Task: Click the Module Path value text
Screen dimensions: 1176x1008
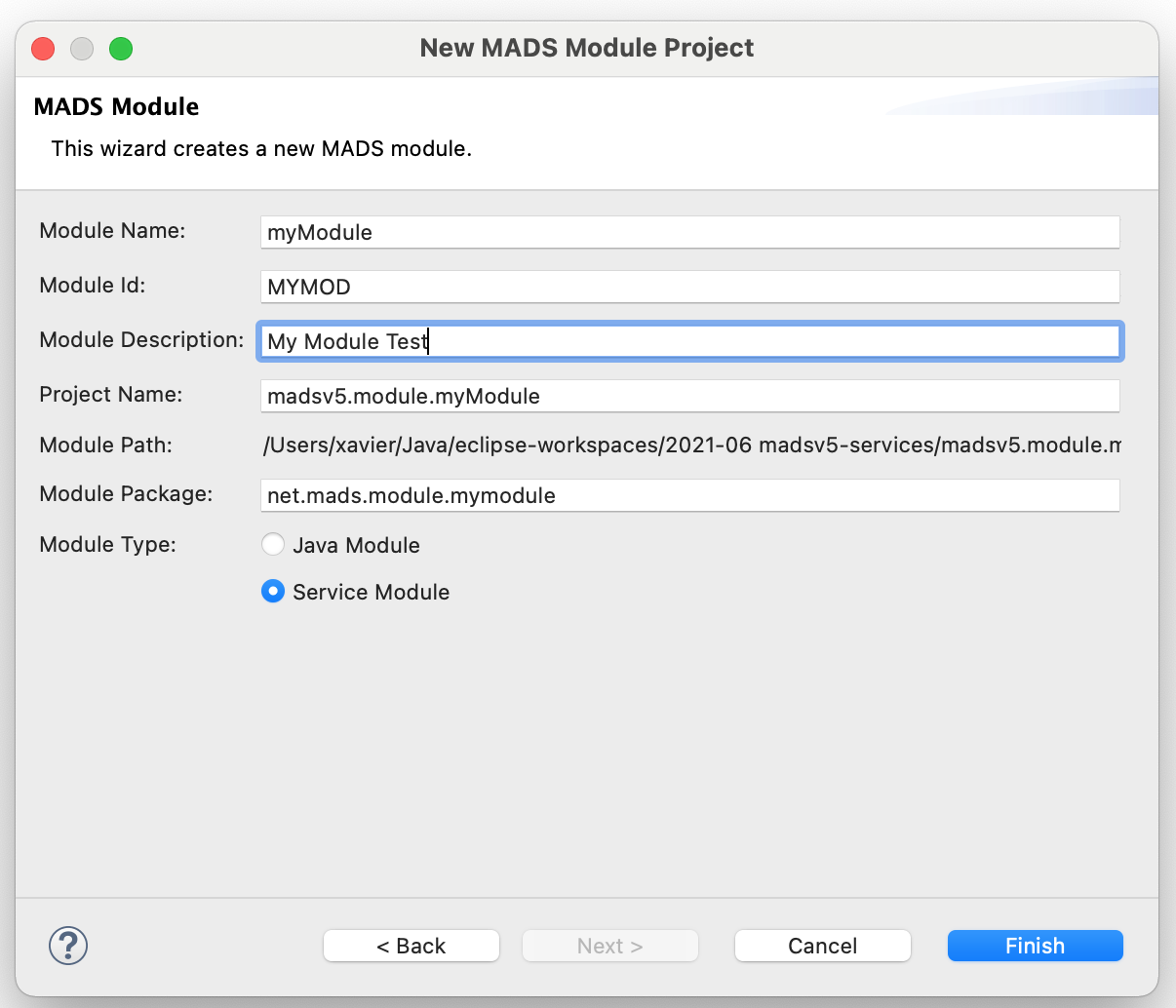Action: 690,446
